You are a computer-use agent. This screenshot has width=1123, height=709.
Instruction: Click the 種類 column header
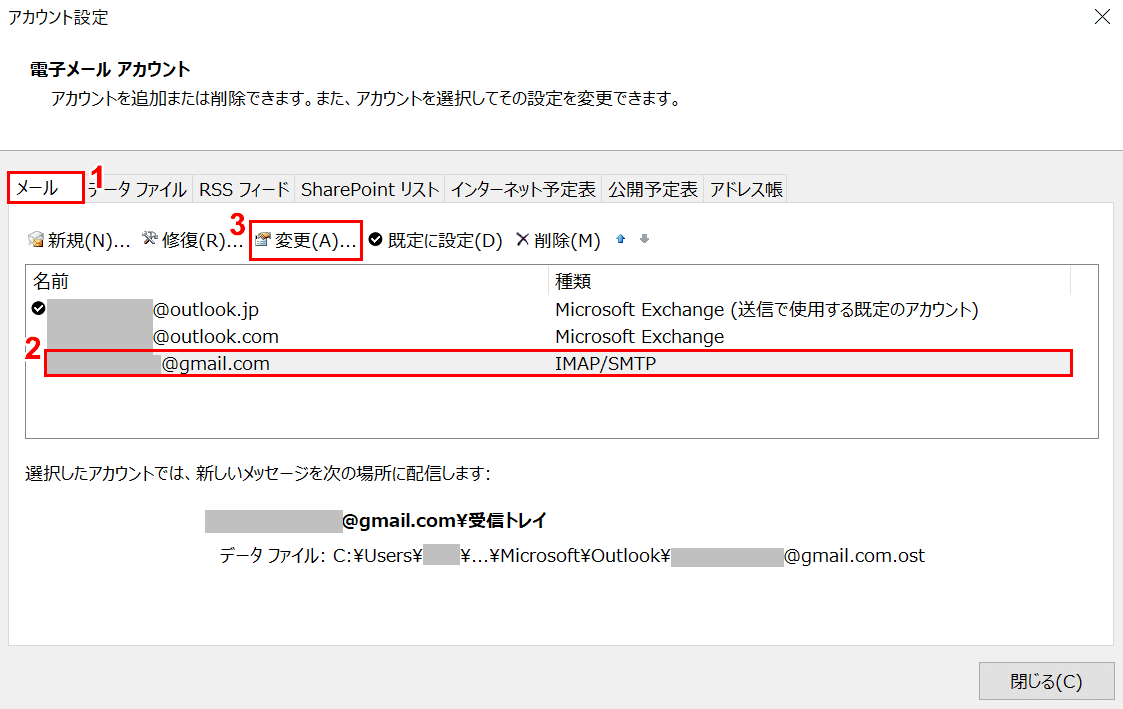(x=810, y=281)
